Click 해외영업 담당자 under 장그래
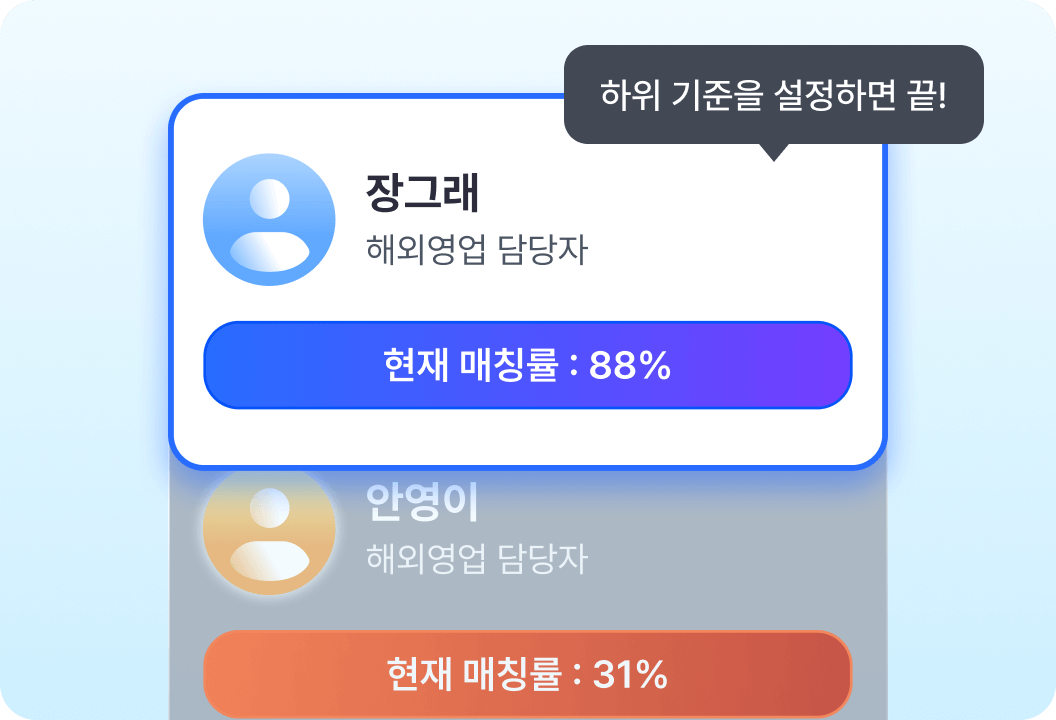 477,250
